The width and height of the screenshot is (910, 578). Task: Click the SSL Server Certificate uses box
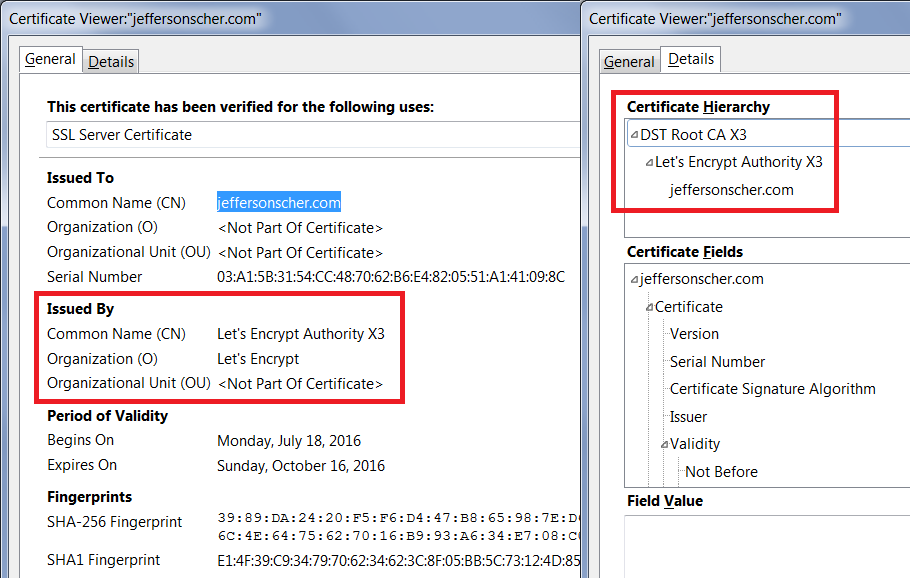click(x=313, y=135)
